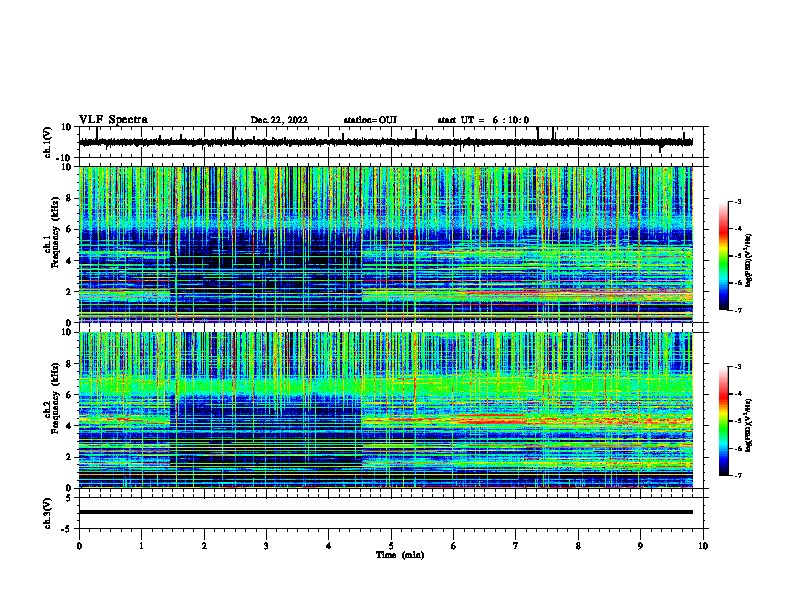This screenshot has height=612, width=792.
Task: Click the '6' tick on ch.1 frequency axis
Action: 69,230
